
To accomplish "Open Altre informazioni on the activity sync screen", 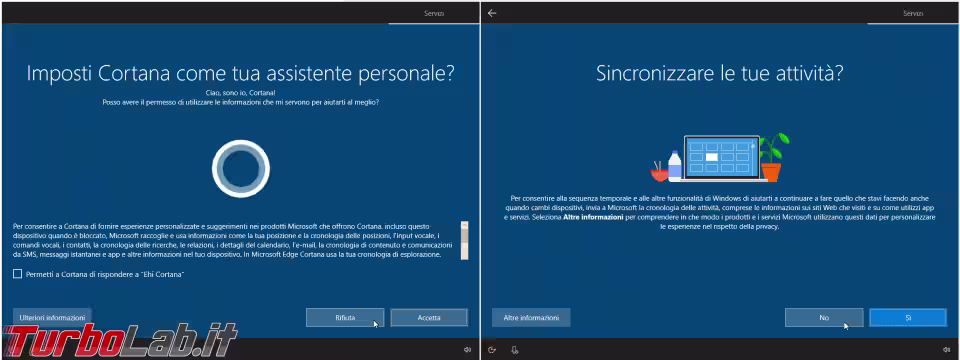I will pyautogui.click(x=531, y=318).
